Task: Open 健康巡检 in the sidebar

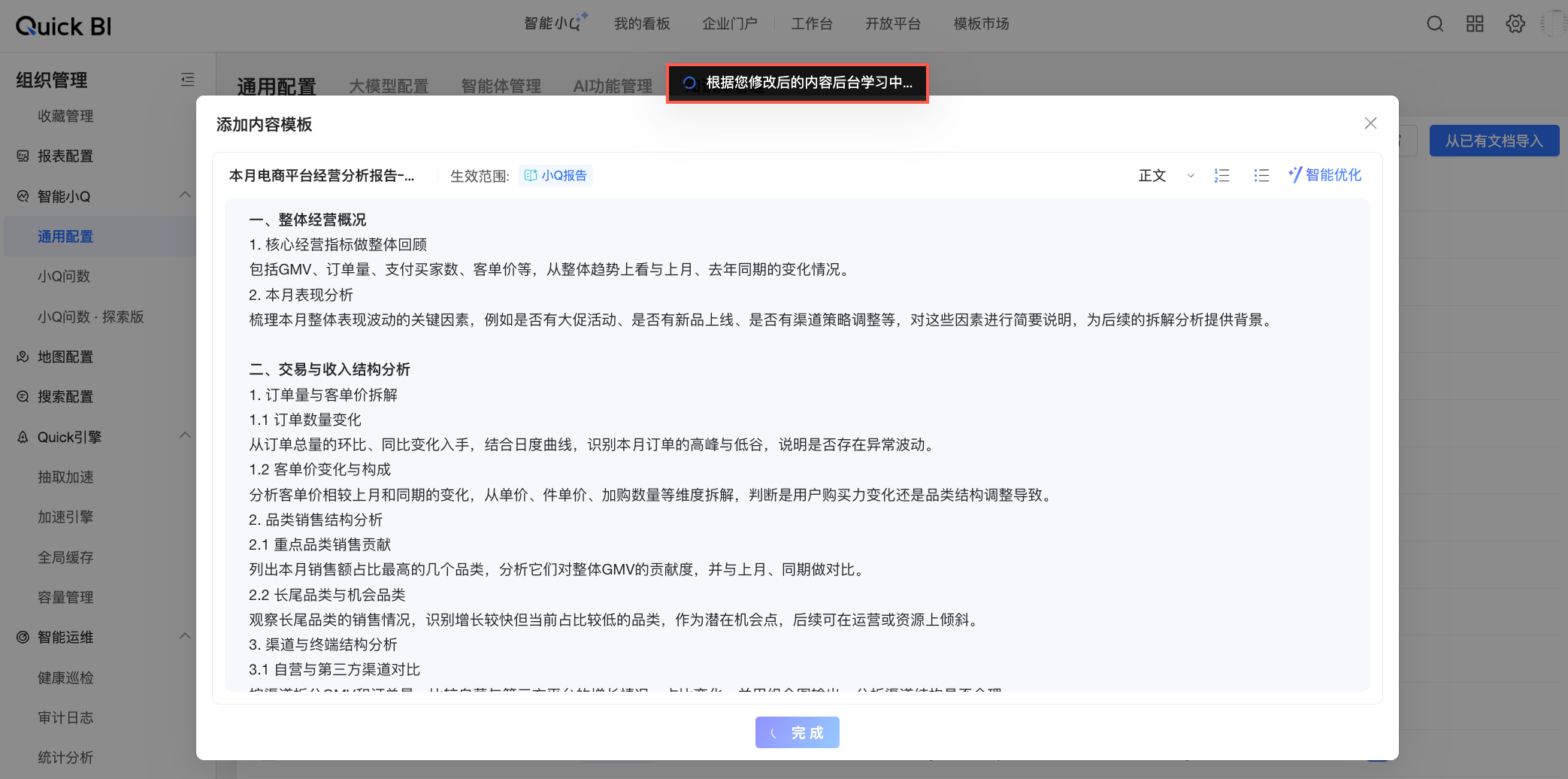Action: 65,677
